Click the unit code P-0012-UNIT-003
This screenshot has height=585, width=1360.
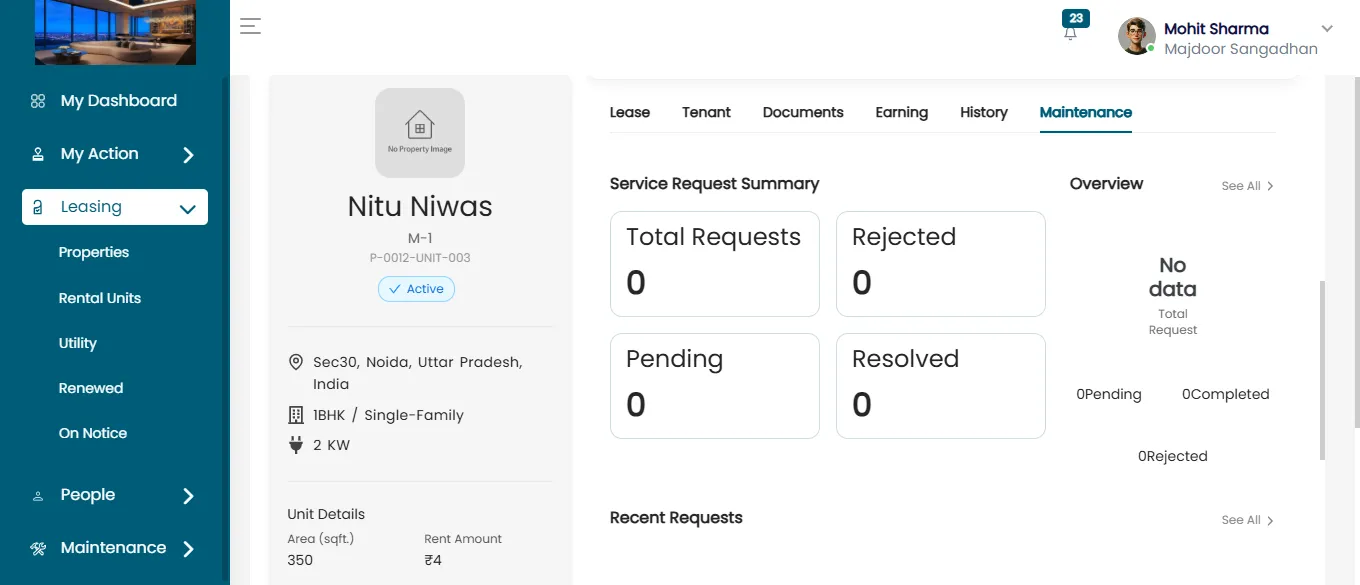pos(420,258)
